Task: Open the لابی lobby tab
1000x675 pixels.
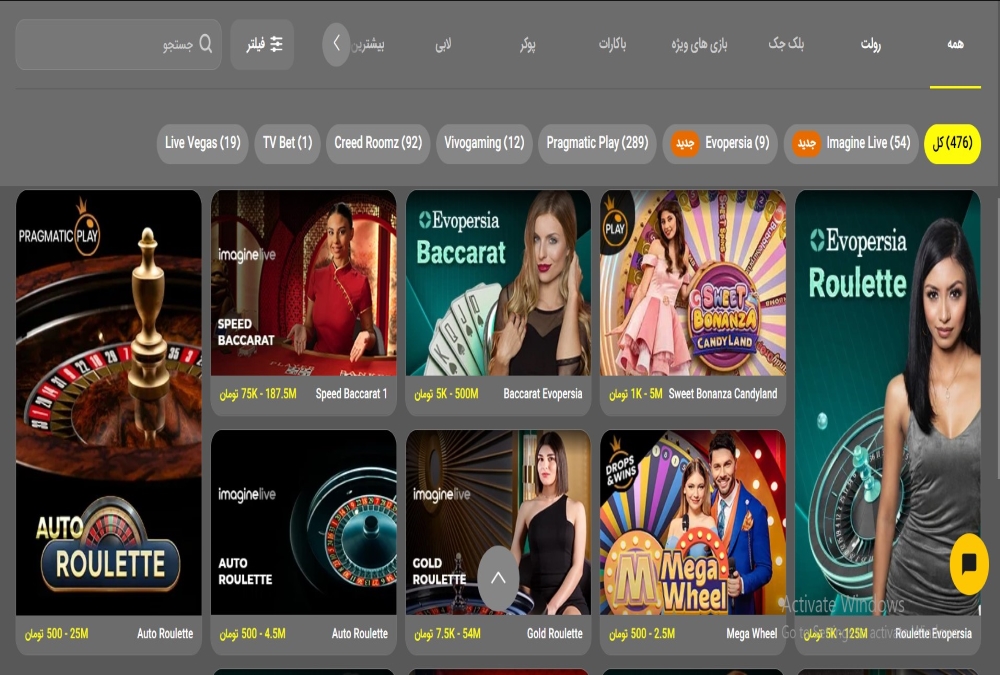Action: 443,44
